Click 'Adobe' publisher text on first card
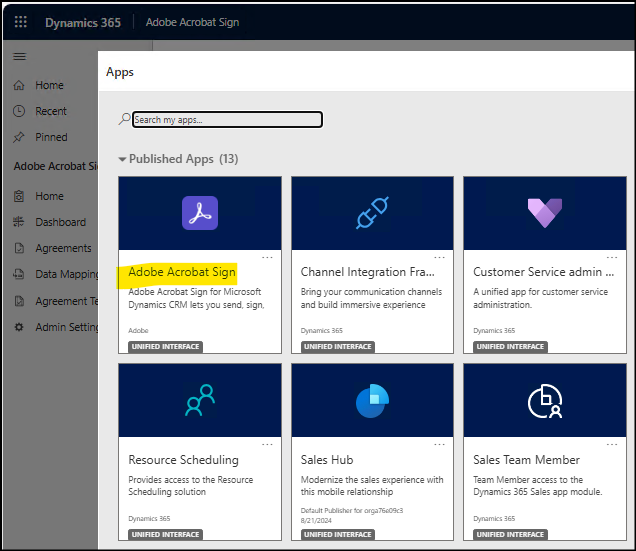Image resolution: width=636 pixels, height=551 pixels. 138,331
